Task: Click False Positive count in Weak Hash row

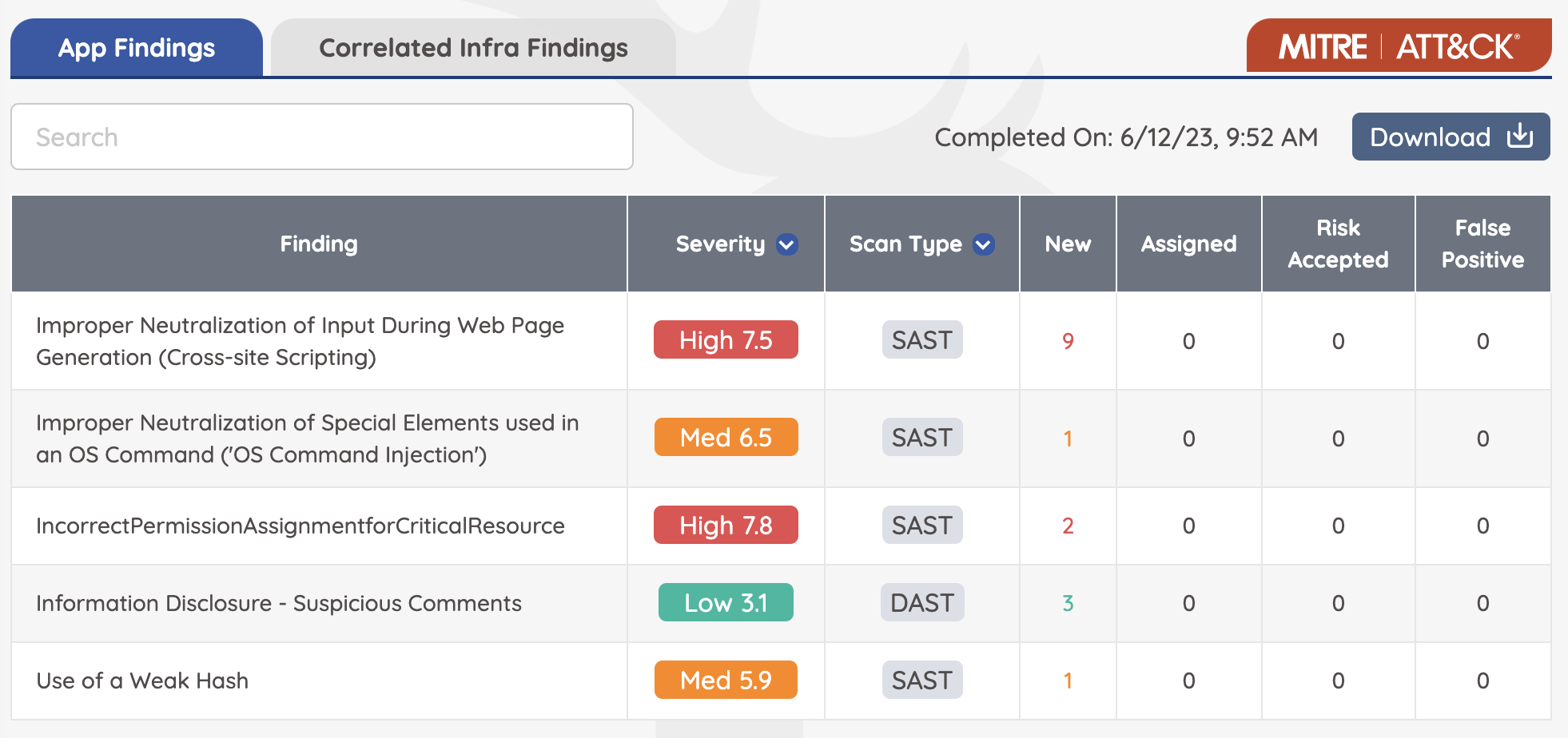Action: pyautogui.click(x=1482, y=680)
